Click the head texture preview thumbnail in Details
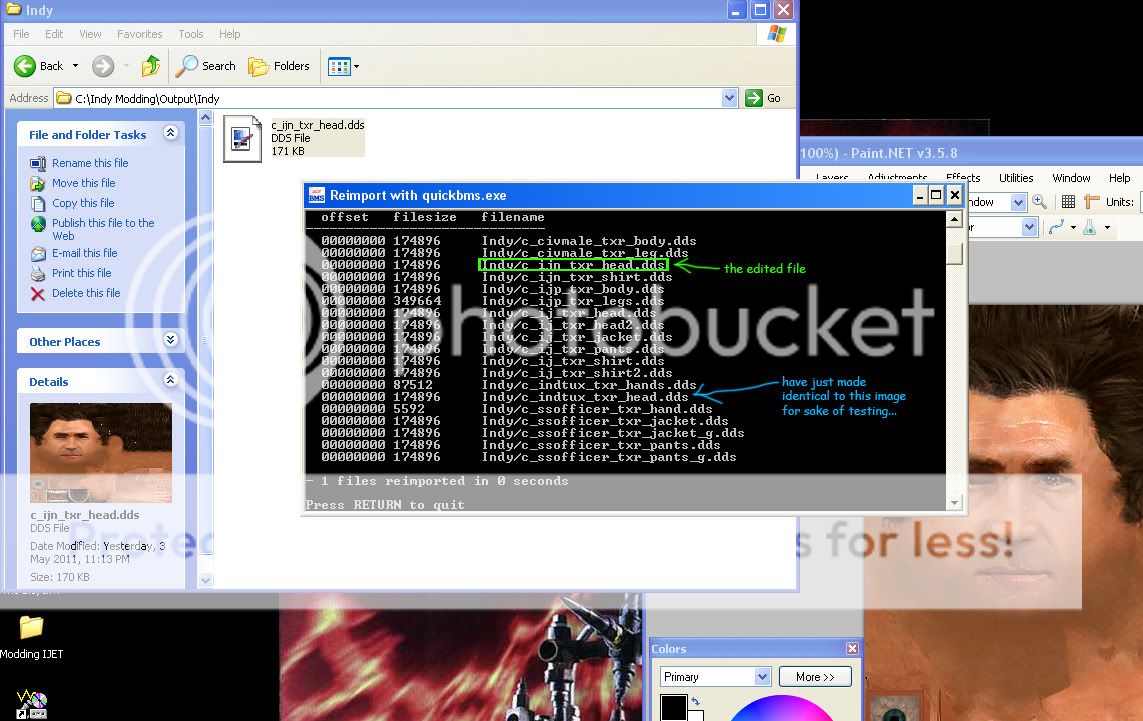 click(101, 453)
